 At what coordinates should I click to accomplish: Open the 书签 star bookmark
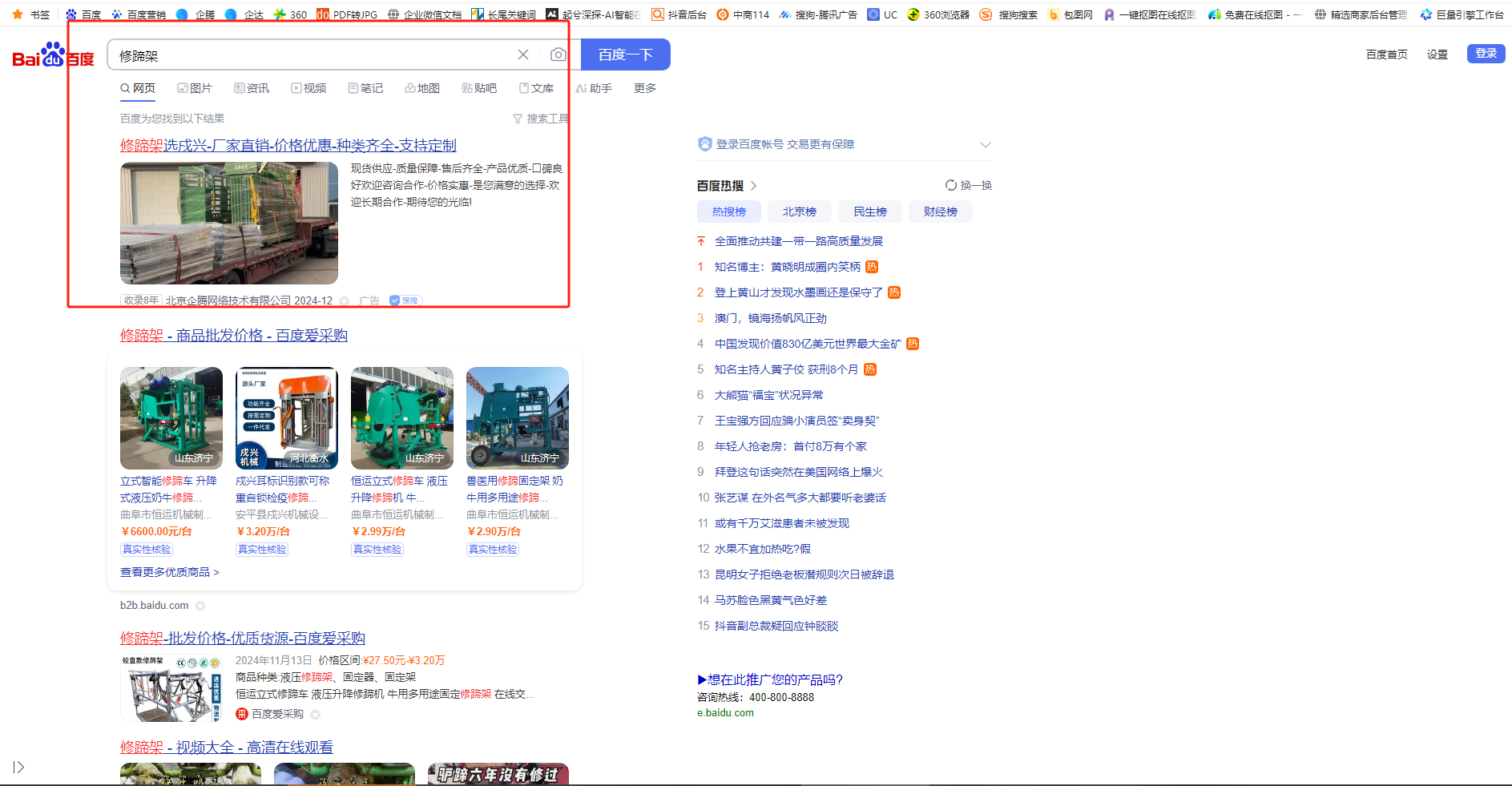tap(31, 14)
